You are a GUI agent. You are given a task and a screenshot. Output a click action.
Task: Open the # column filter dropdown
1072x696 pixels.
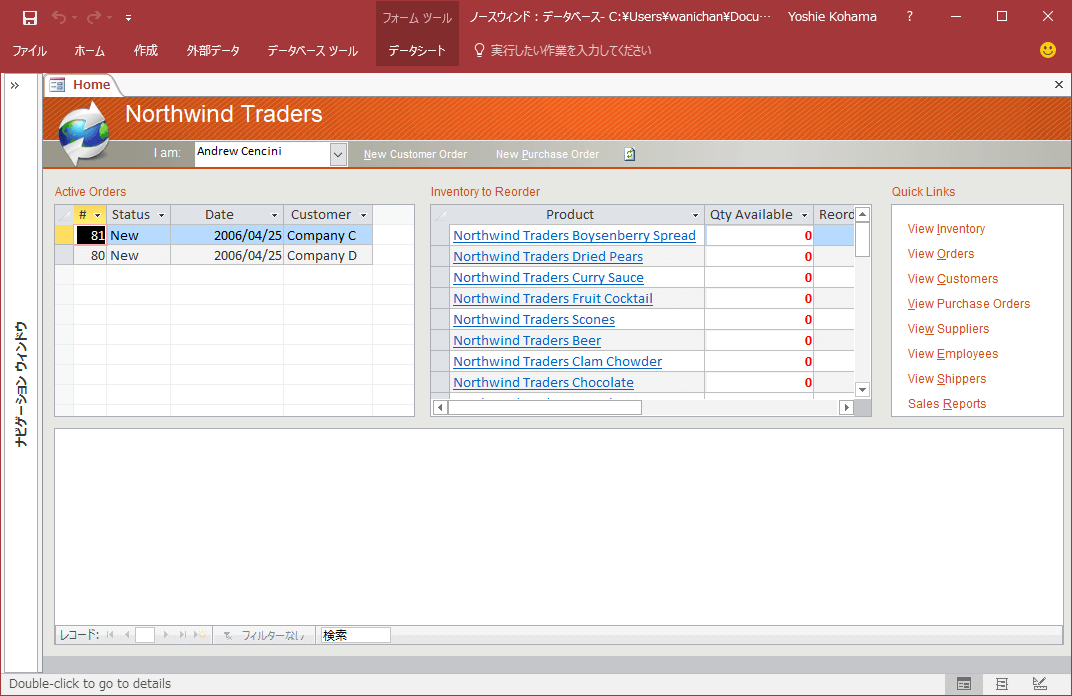(98, 215)
